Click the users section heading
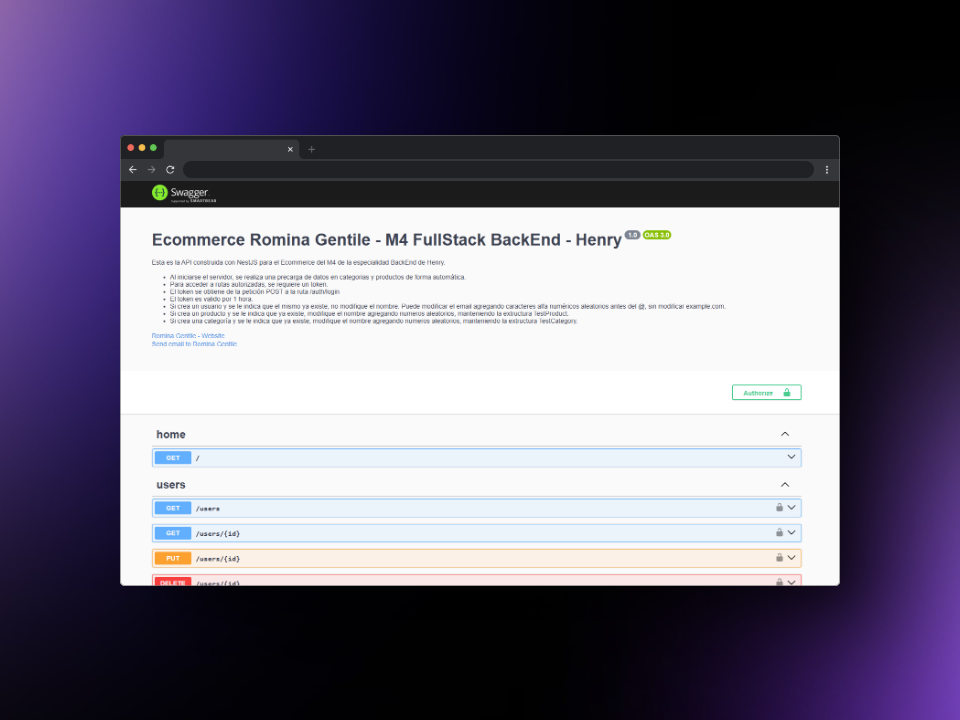The height and width of the screenshot is (720, 960). [x=171, y=485]
